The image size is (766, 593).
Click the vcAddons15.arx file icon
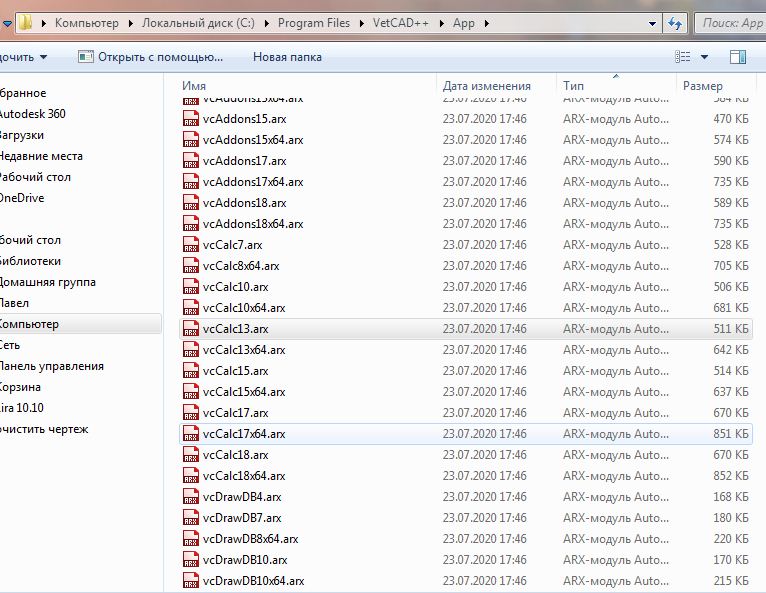[x=191, y=119]
